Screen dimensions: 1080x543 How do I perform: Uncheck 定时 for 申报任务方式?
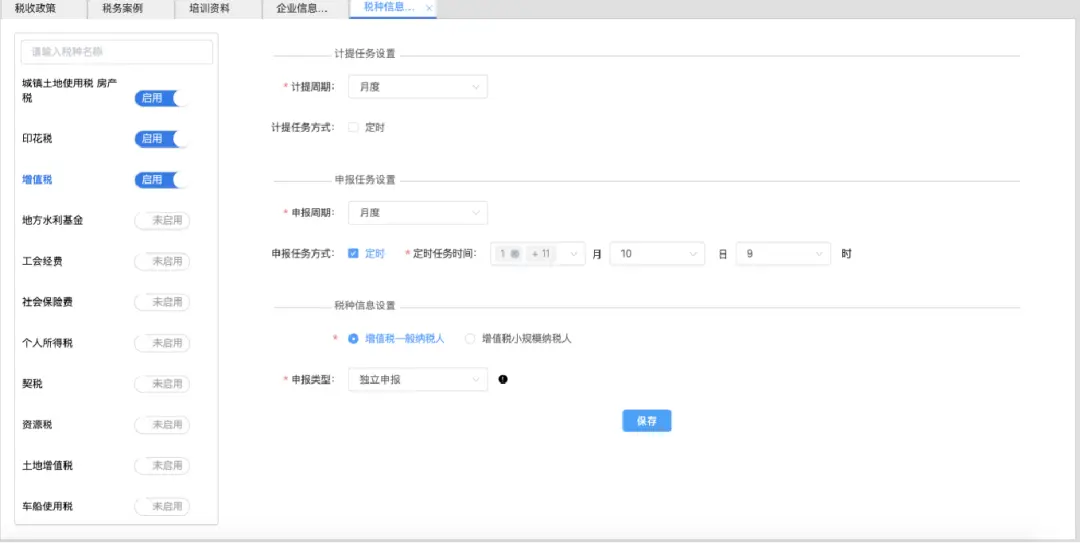point(353,254)
